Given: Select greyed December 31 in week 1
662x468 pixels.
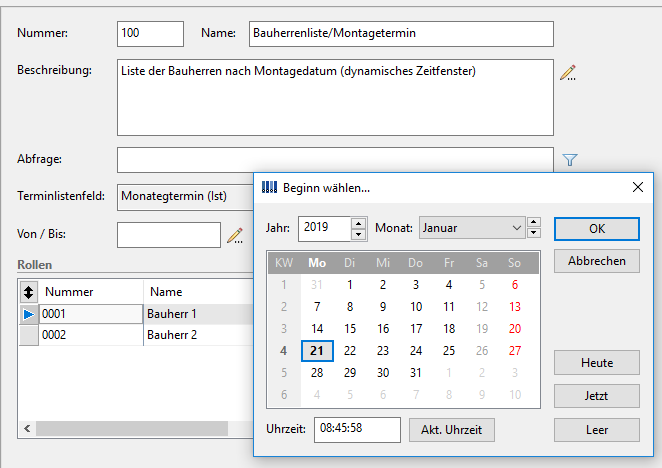Looking at the screenshot, I should pos(317,285).
